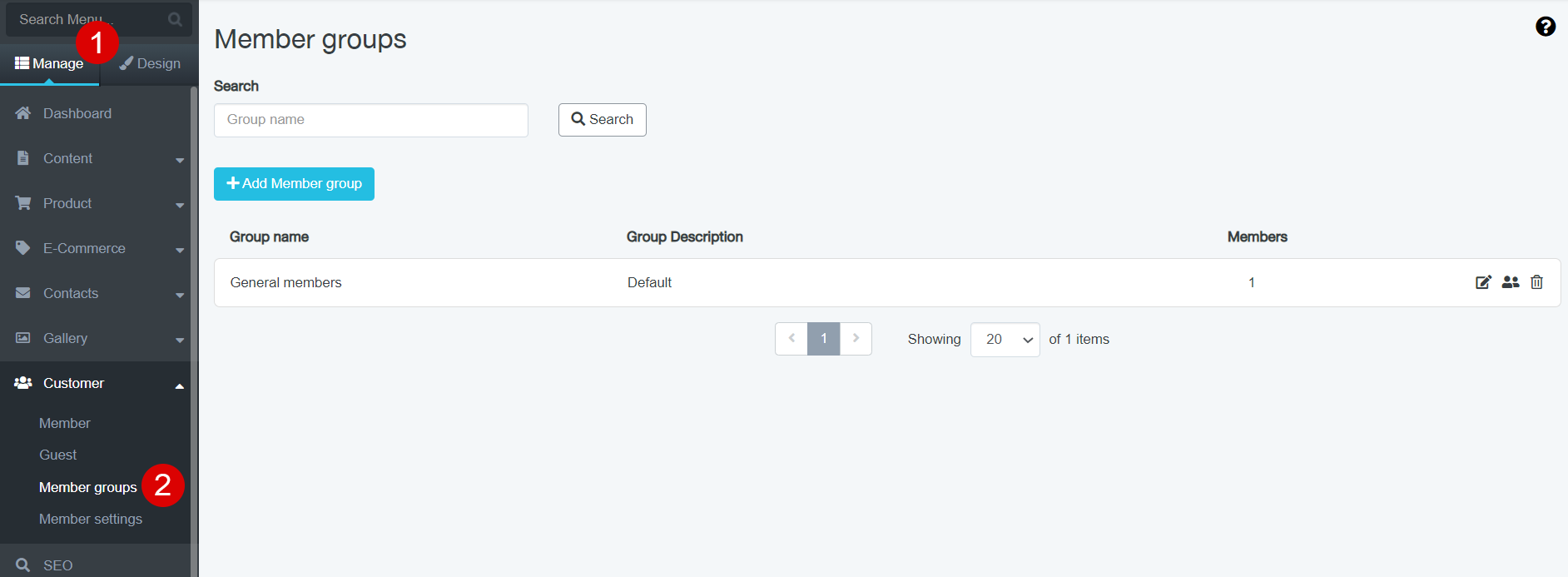The height and width of the screenshot is (577, 1568).
Task: Click the General members group name
Action: click(x=285, y=282)
